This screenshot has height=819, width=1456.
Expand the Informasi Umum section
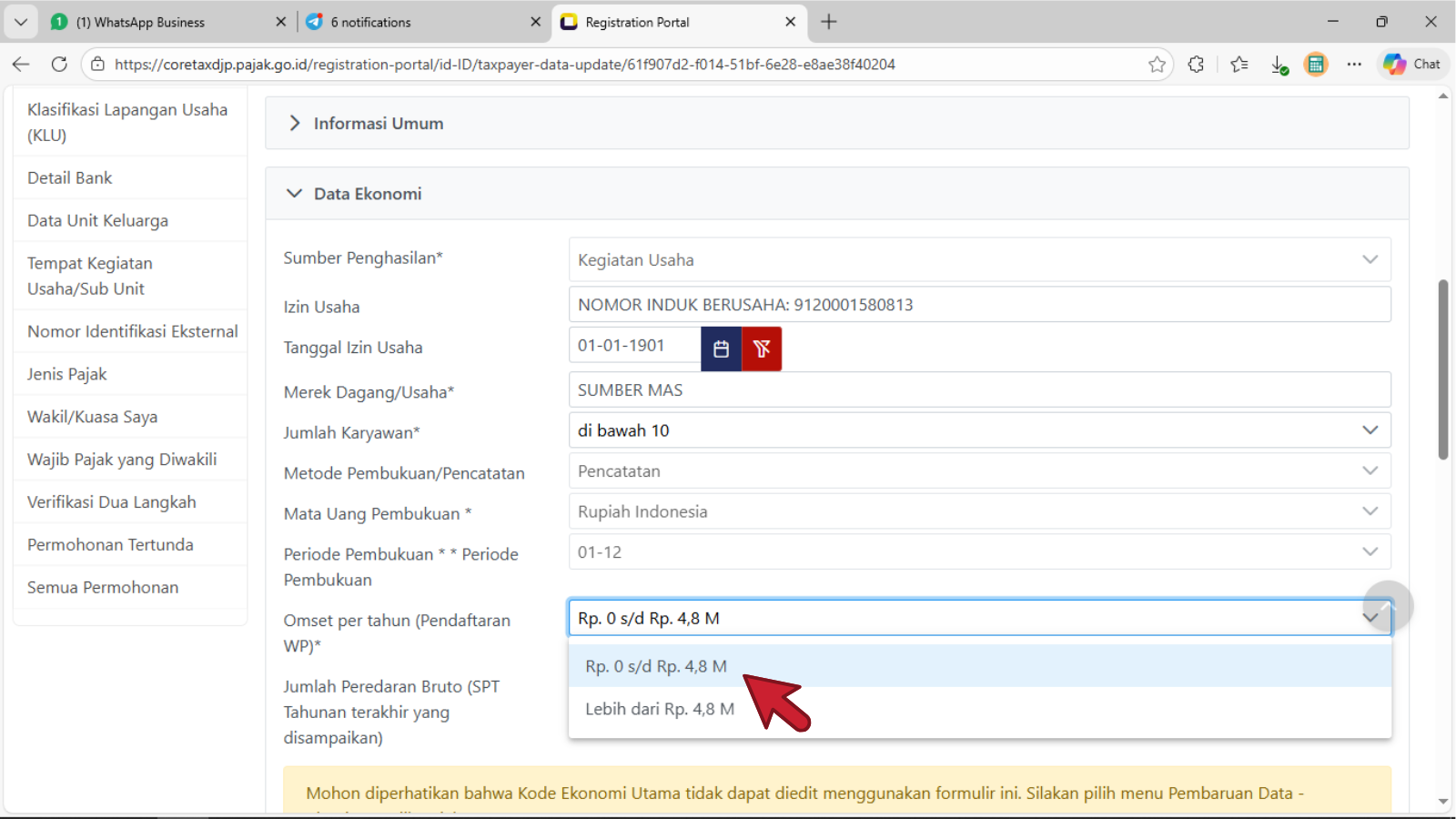click(x=378, y=124)
